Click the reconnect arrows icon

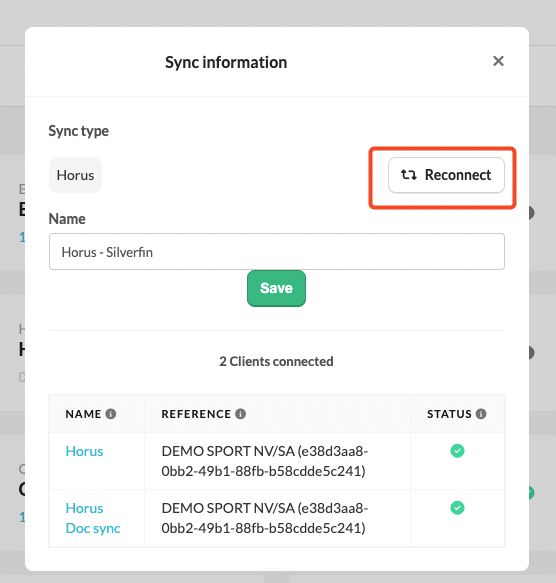click(x=408, y=175)
